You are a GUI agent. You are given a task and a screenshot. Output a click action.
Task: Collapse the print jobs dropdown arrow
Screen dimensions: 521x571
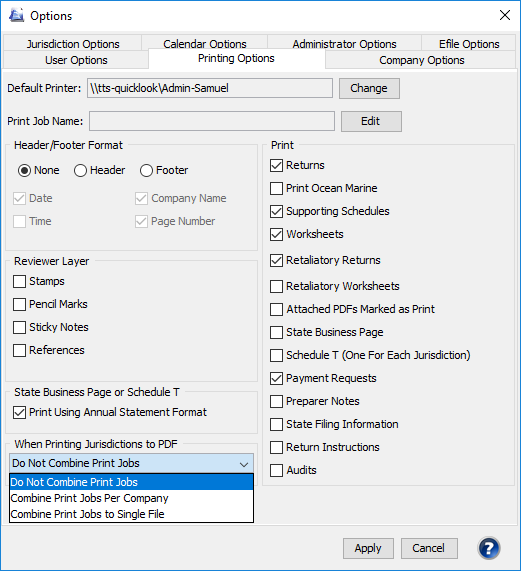pos(244,464)
